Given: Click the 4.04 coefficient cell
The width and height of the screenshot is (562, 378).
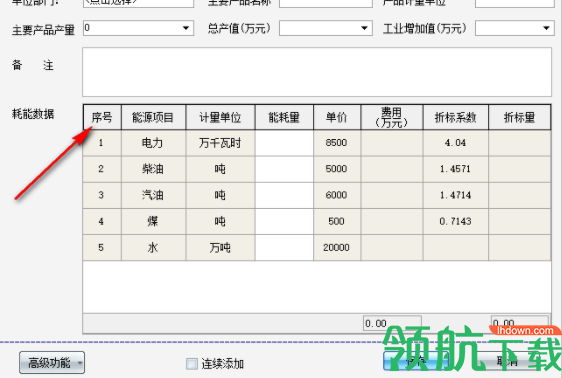Looking at the screenshot, I should click(x=456, y=143).
